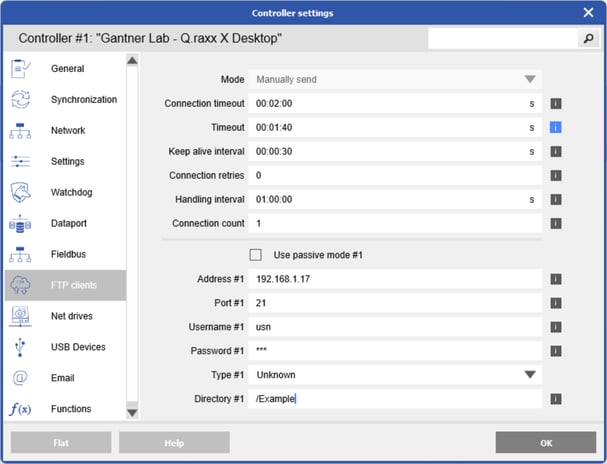The height and width of the screenshot is (464, 607).
Task: Click the Watchdog icon
Action: point(20,192)
